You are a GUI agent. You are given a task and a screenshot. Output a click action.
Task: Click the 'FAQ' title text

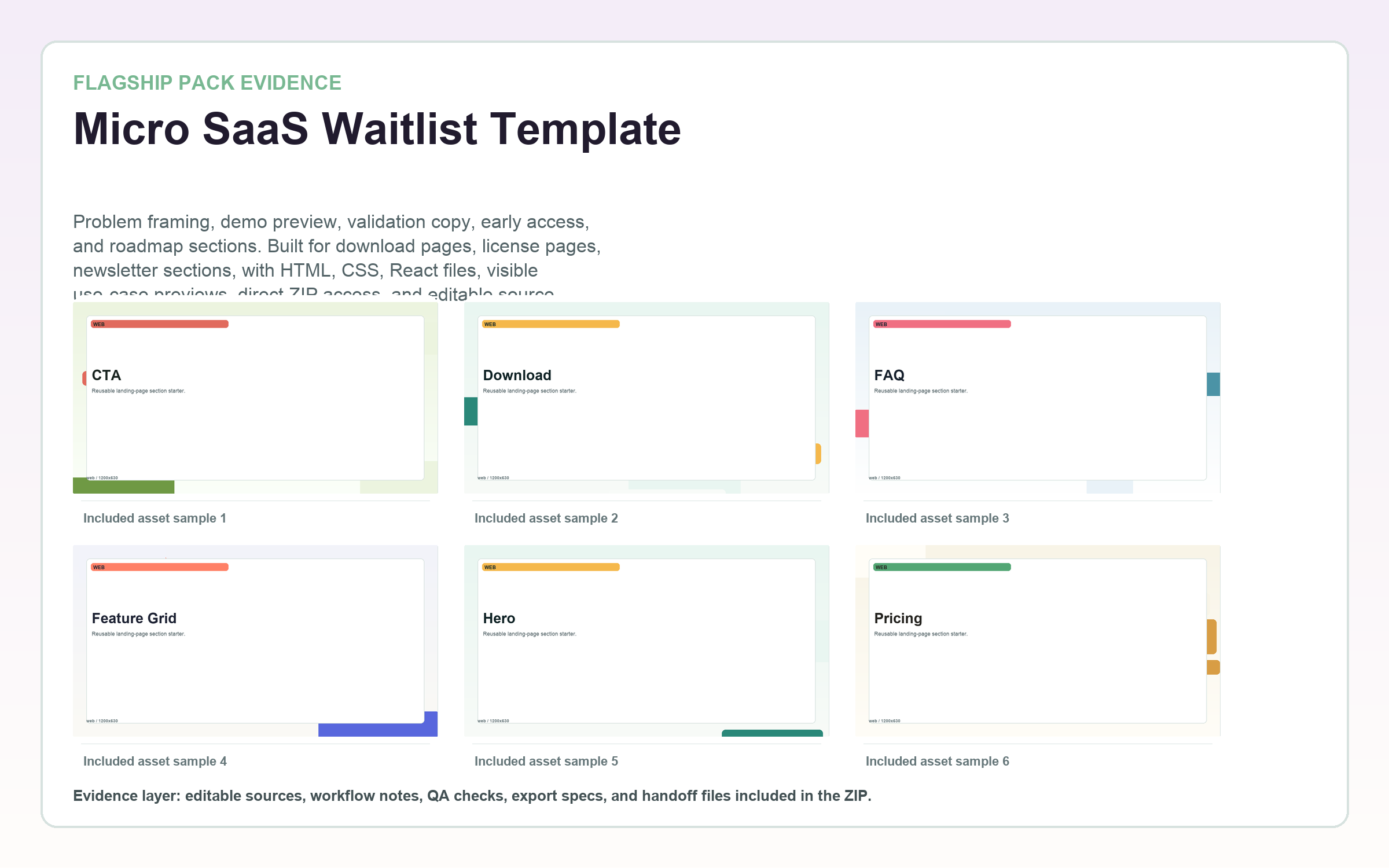(890, 375)
